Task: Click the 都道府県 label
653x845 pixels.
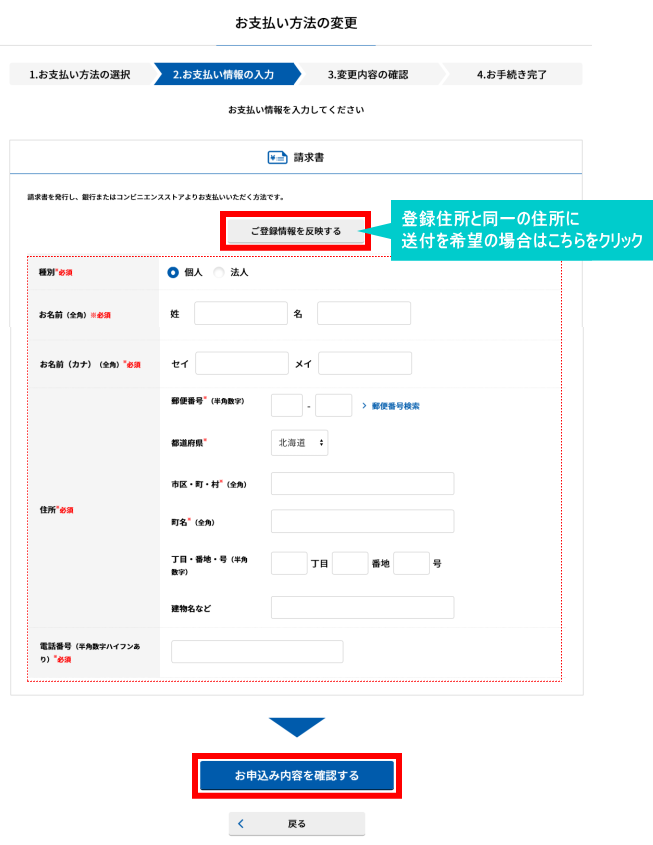Action: 189,443
